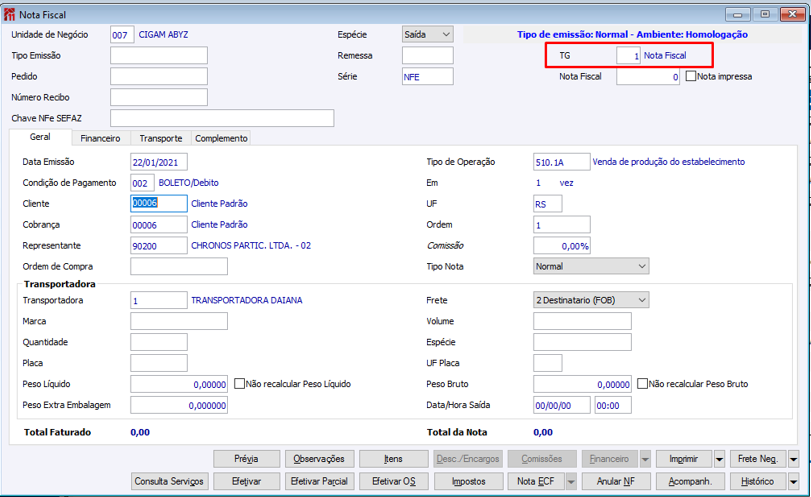
Task: Click the Imprimir button
Action: tap(684, 459)
